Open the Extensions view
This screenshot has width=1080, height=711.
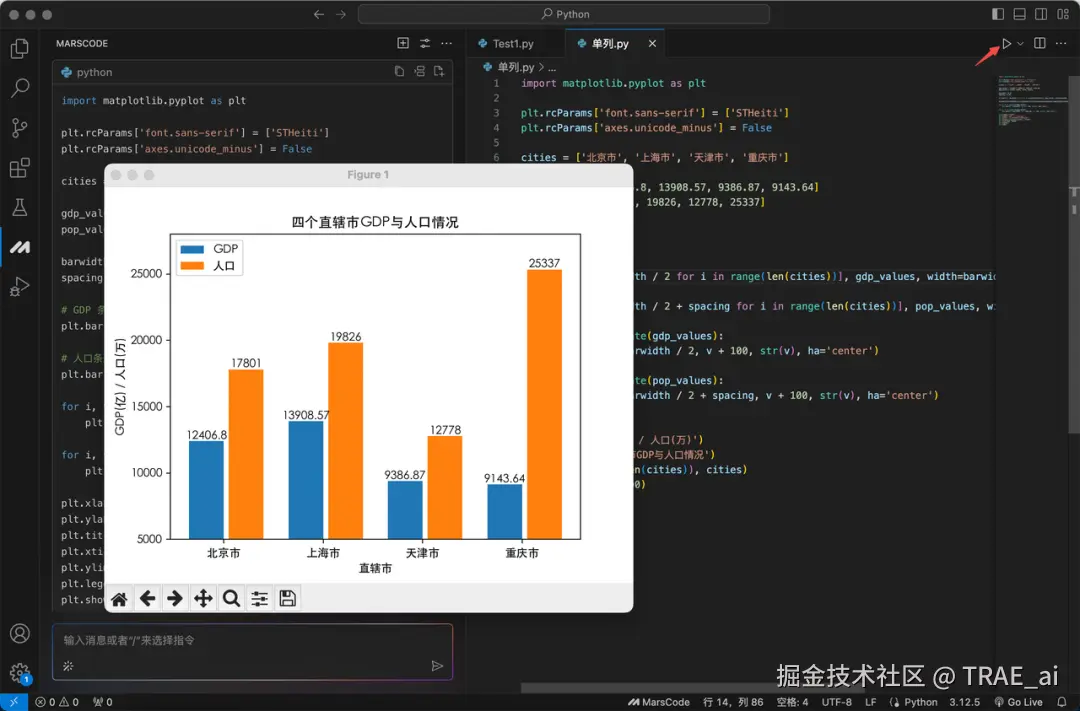coord(20,167)
